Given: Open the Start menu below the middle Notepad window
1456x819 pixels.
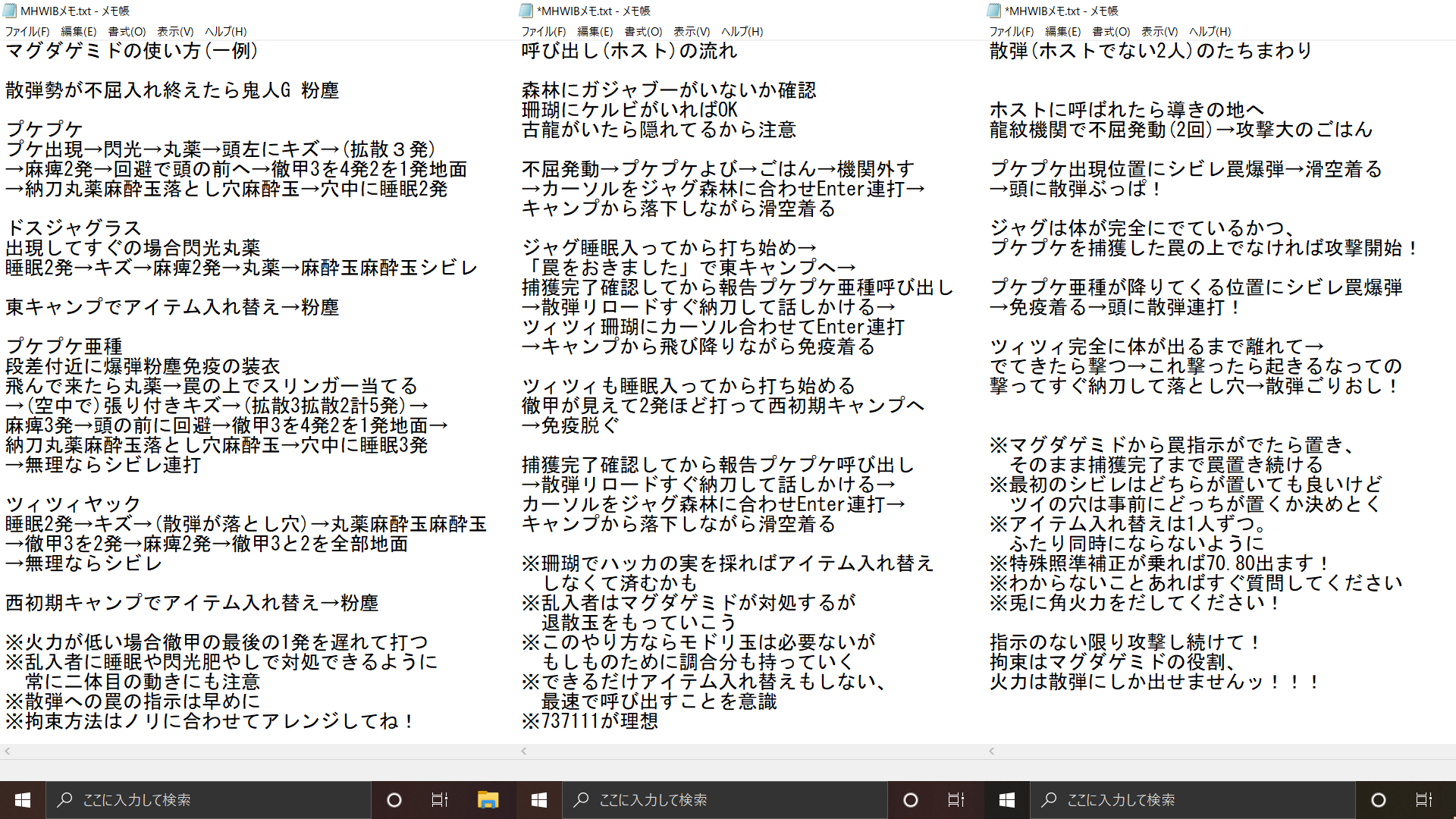Looking at the screenshot, I should (x=539, y=800).
